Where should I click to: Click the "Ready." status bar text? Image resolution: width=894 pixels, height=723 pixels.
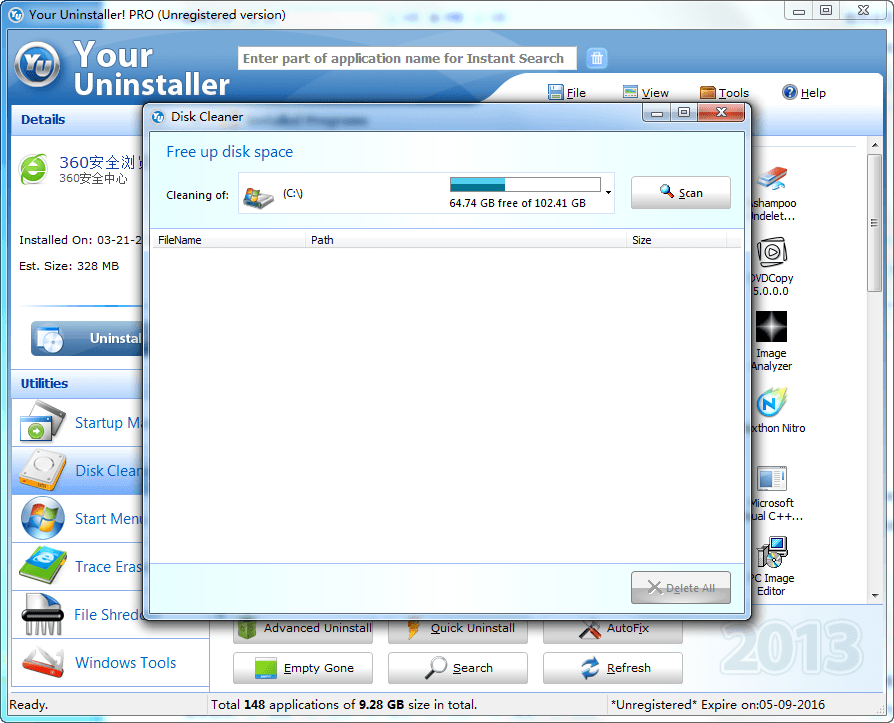click(x=29, y=705)
